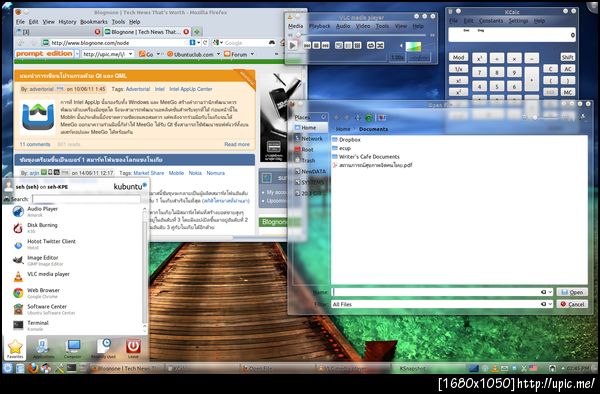Viewport: 600px width, 394px height.
Task: Click the AC key in KCalc
Action: pyautogui.click(x=568, y=69)
